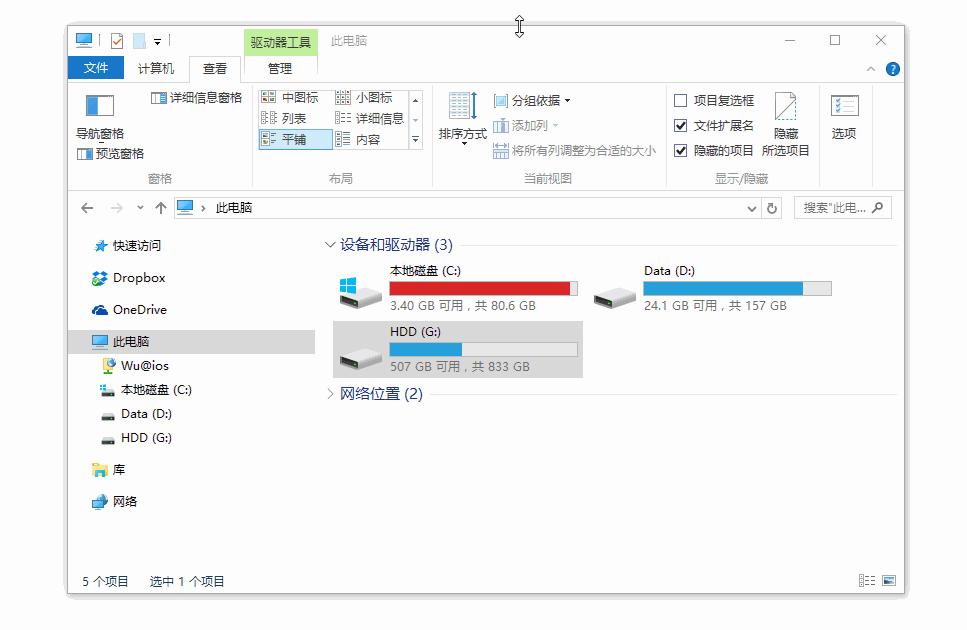This screenshot has height=630, width=967.
Task: Collapse the 设备和驱动器 (3) section
Action: click(330, 242)
